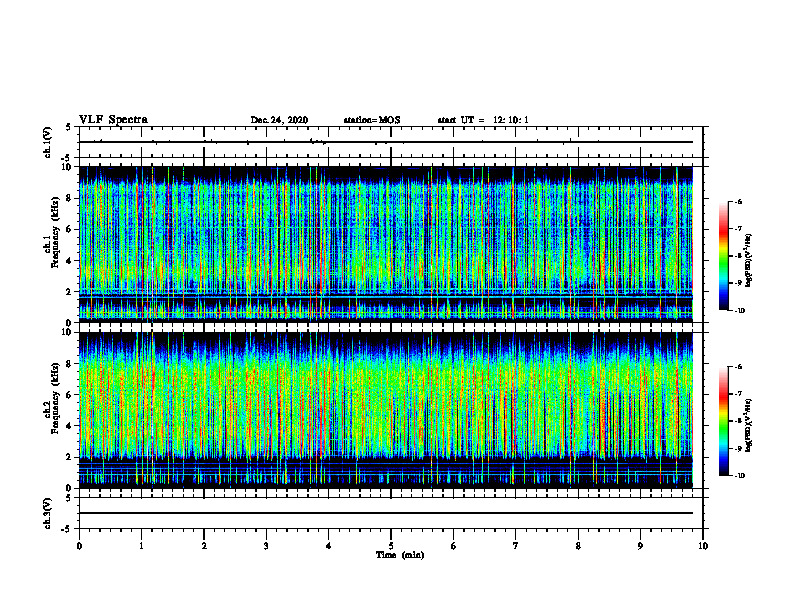This screenshot has height=612, width=792.
Task: Click the "2" minute tick label
Action: pos(204,546)
